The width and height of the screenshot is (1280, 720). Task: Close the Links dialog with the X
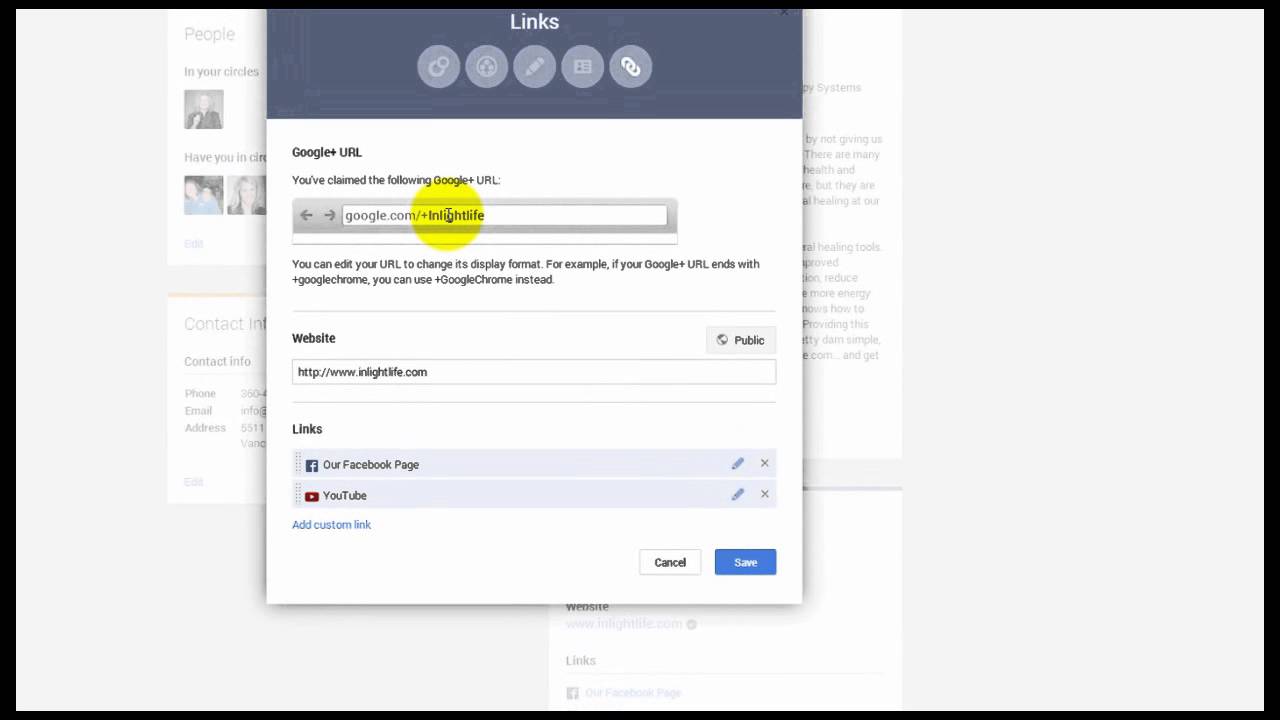click(x=784, y=12)
